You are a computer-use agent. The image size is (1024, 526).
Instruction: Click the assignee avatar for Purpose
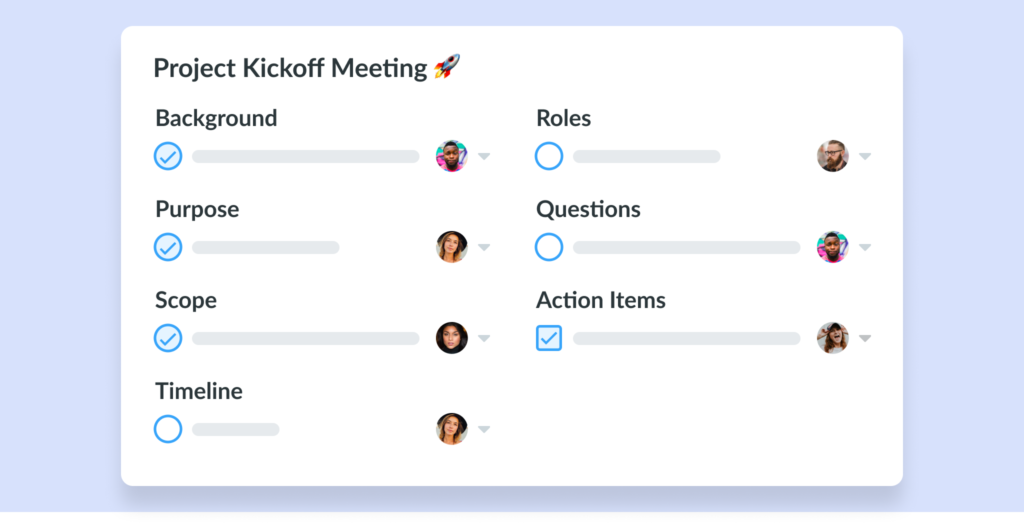pyautogui.click(x=452, y=247)
